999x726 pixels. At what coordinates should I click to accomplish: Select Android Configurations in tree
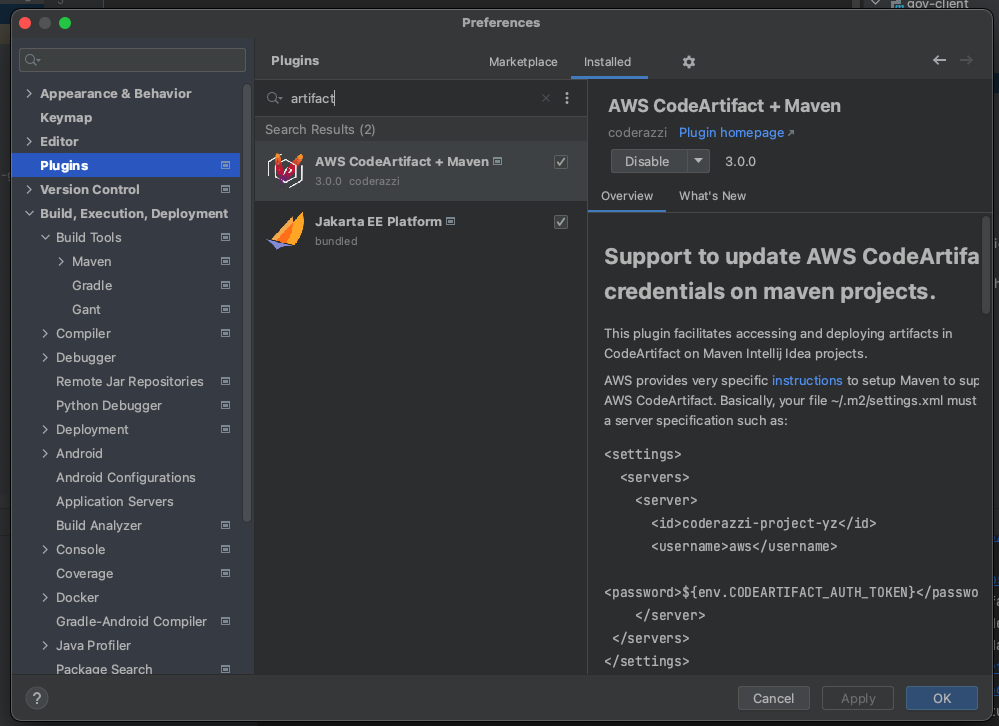pos(126,478)
